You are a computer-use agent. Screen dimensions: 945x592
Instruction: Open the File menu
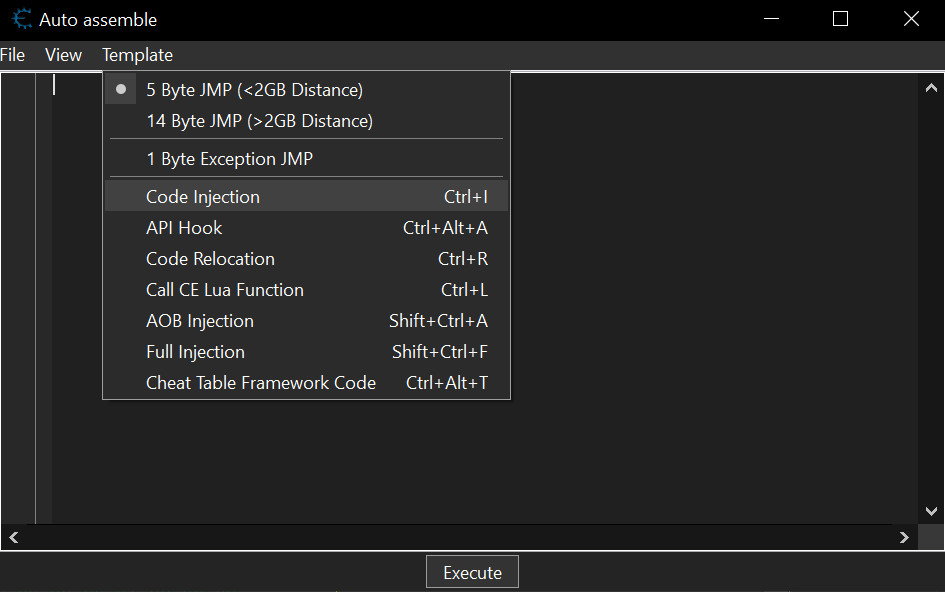click(x=13, y=55)
